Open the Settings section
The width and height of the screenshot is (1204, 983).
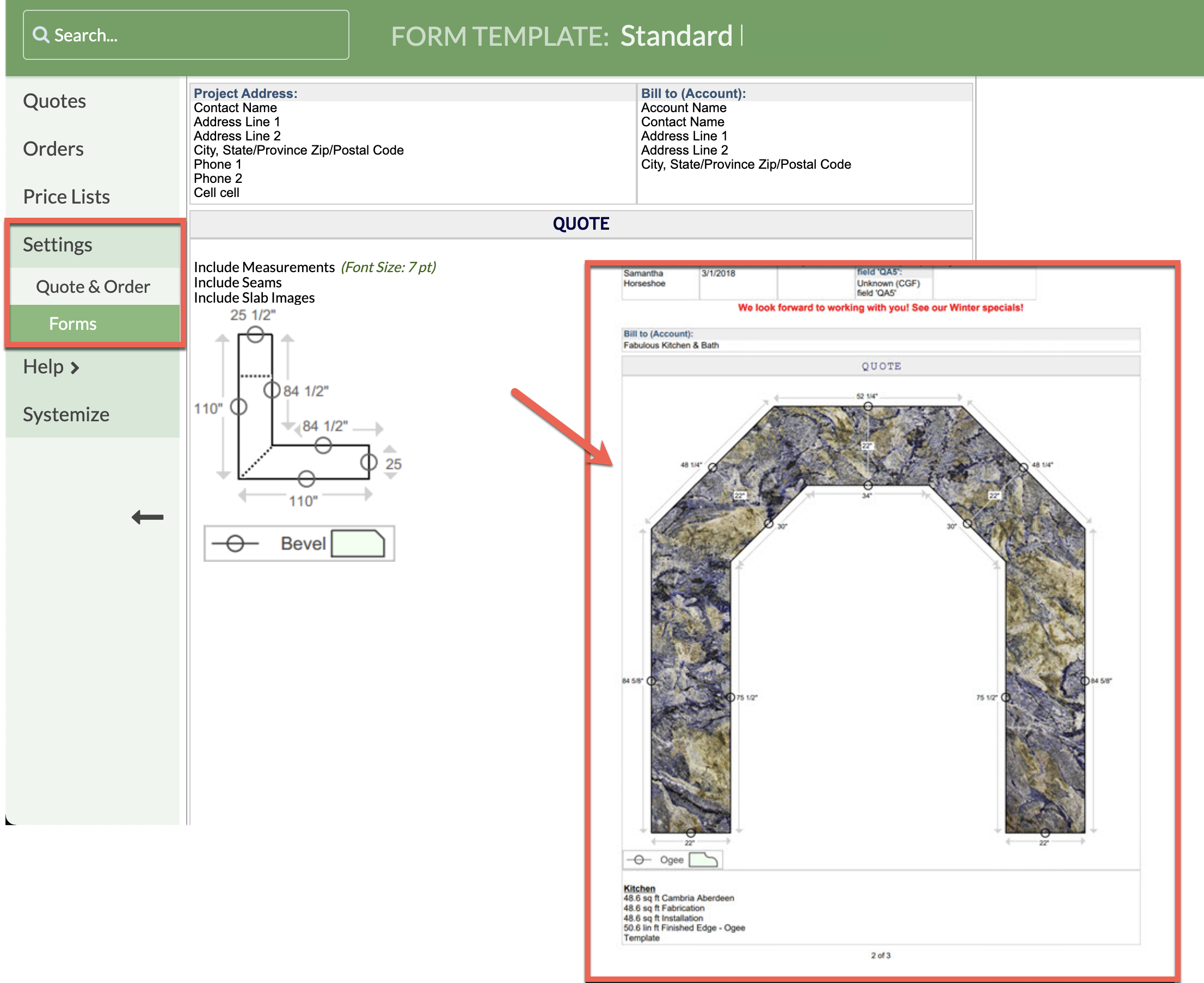tap(58, 244)
